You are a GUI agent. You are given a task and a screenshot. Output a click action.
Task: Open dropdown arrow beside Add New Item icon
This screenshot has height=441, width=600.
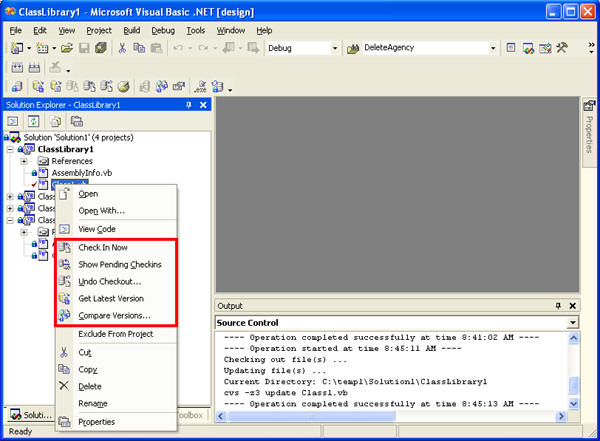point(54,48)
